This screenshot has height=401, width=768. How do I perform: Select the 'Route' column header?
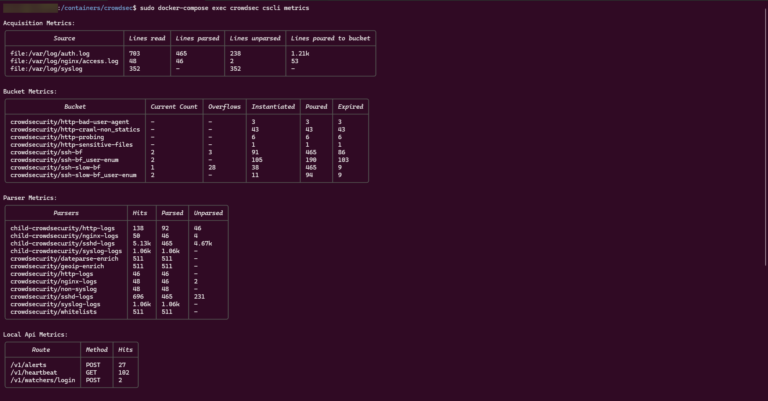pos(41,350)
